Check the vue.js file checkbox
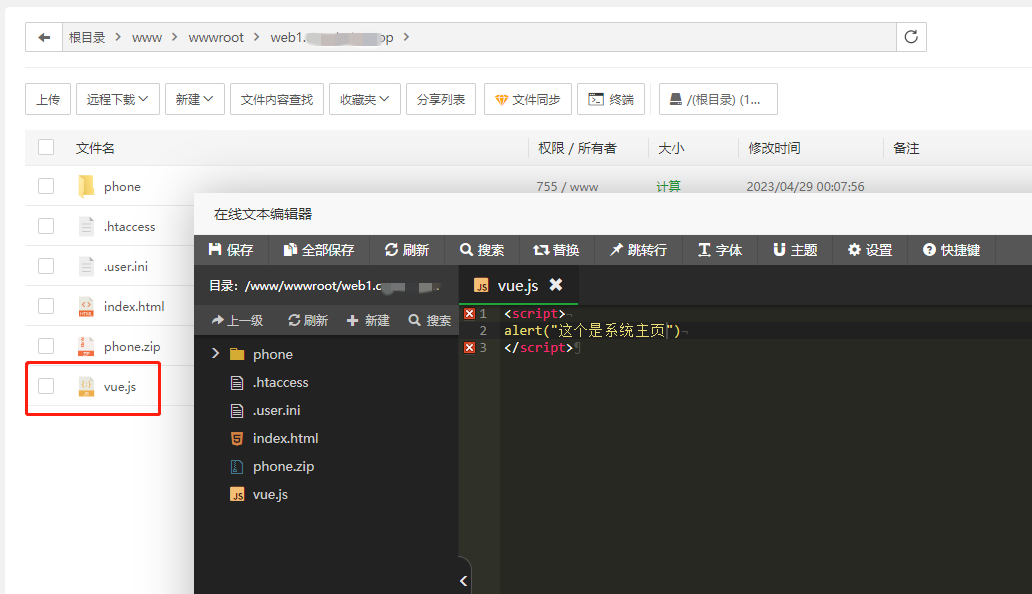This screenshot has height=594, width=1032. click(x=46, y=386)
